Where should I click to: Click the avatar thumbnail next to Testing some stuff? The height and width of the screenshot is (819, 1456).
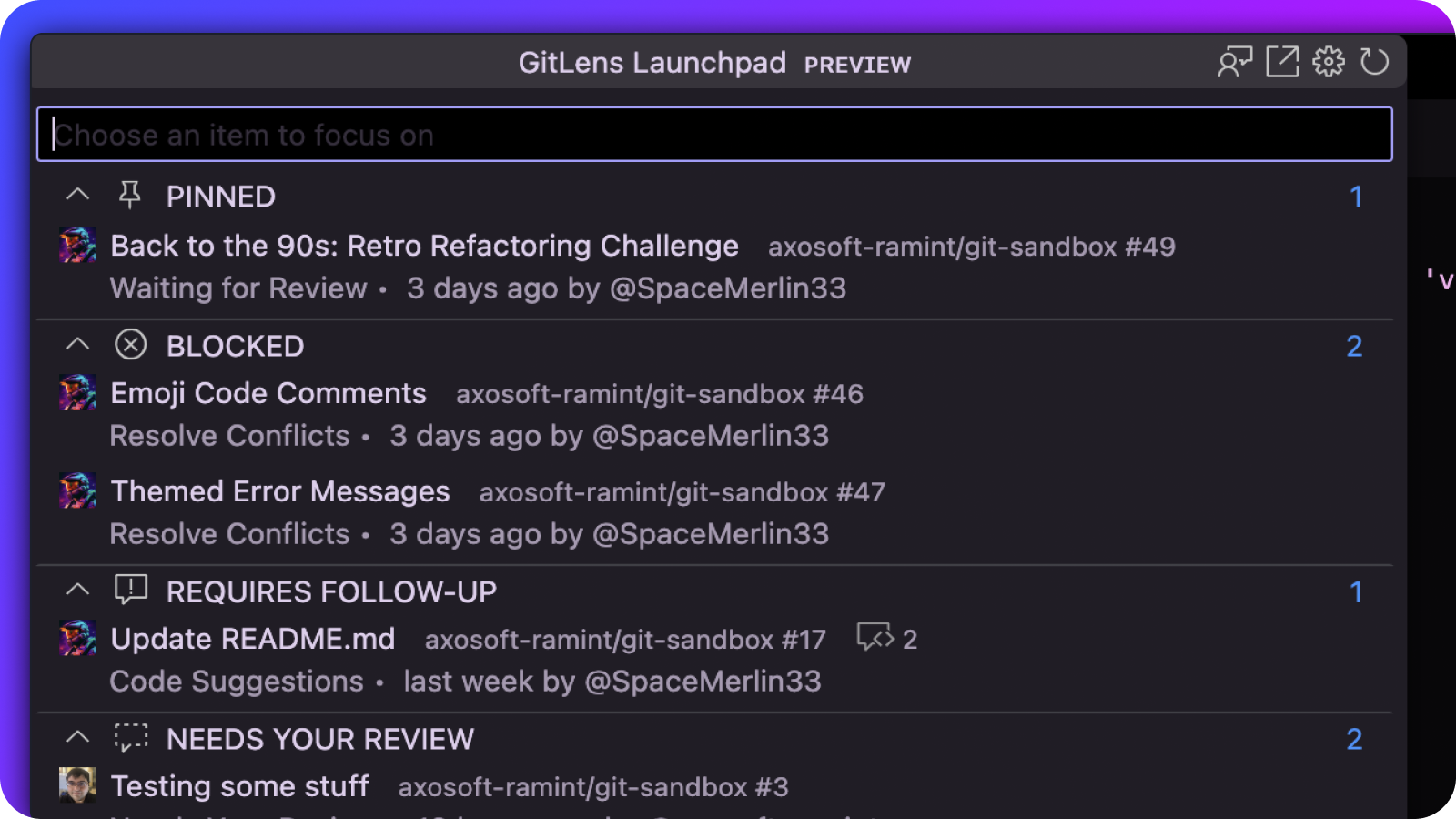(x=77, y=784)
